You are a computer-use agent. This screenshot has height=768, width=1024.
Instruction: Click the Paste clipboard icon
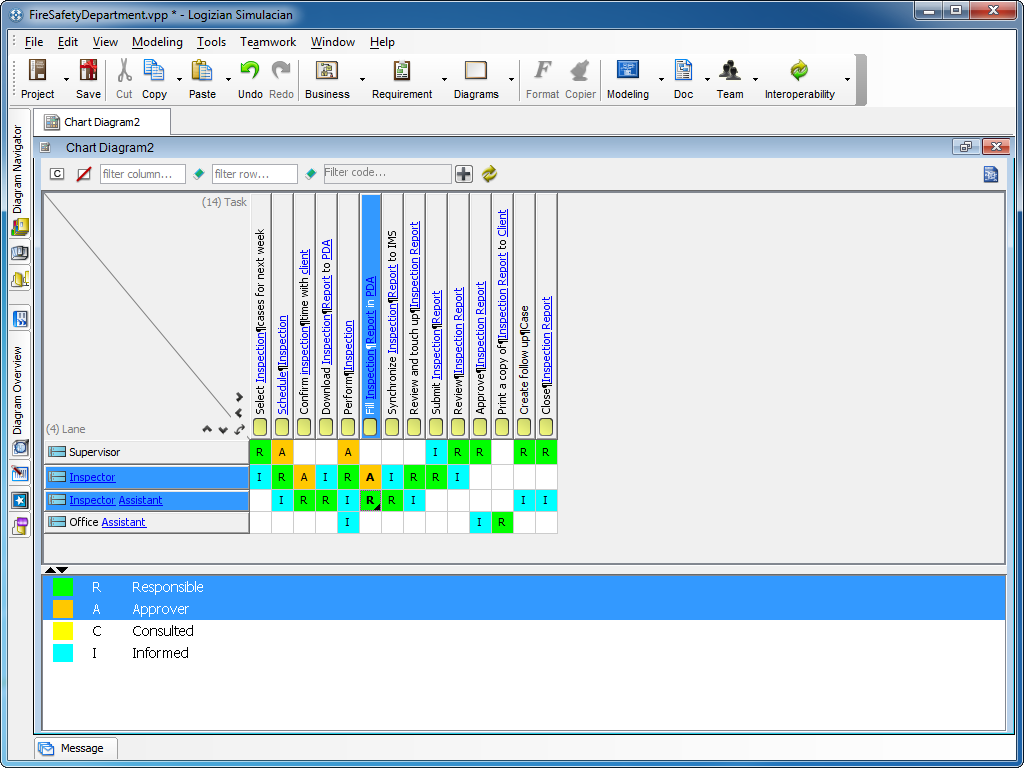202,72
